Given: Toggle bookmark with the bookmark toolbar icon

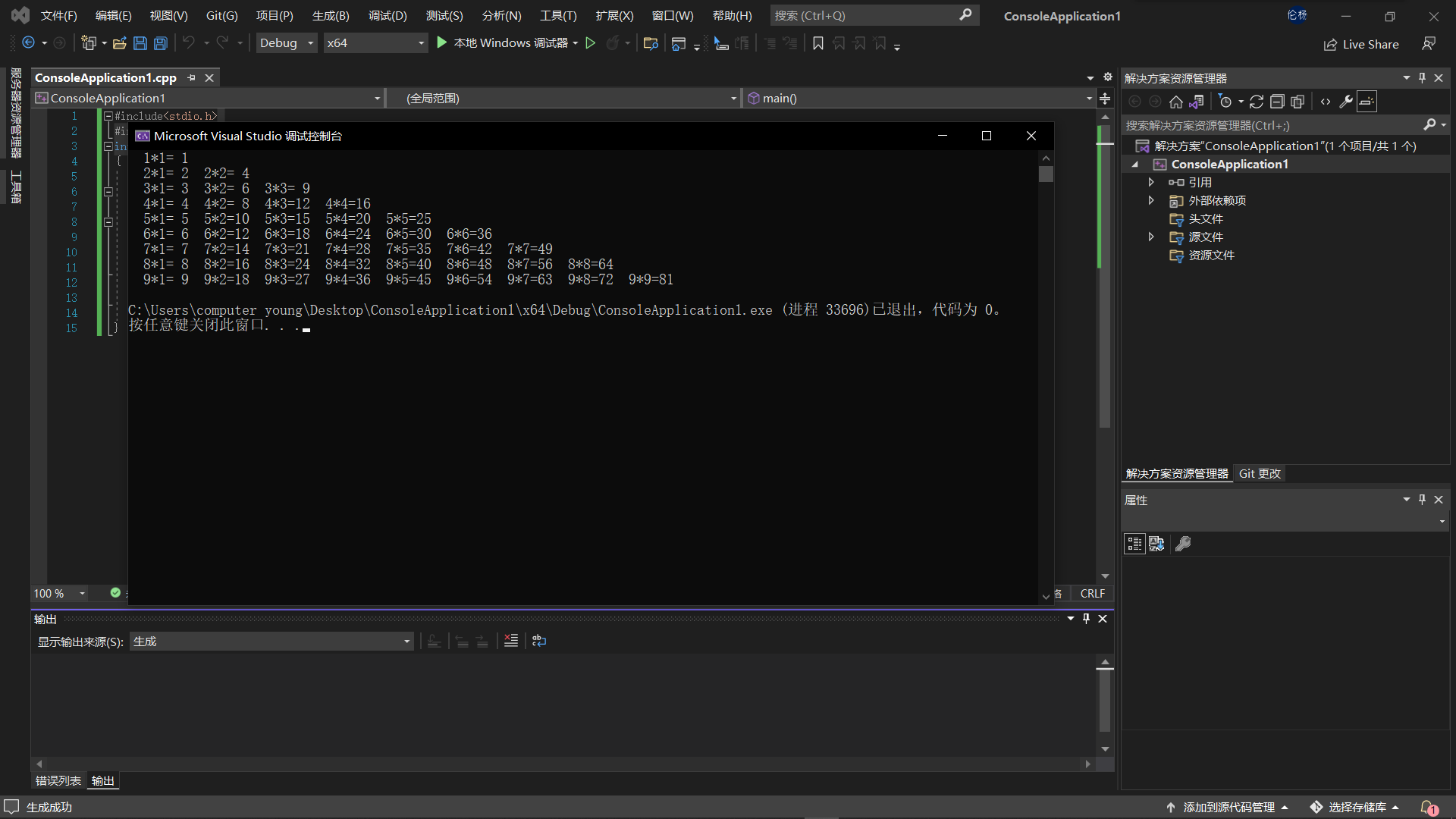Looking at the screenshot, I should [x=817, y=43].
